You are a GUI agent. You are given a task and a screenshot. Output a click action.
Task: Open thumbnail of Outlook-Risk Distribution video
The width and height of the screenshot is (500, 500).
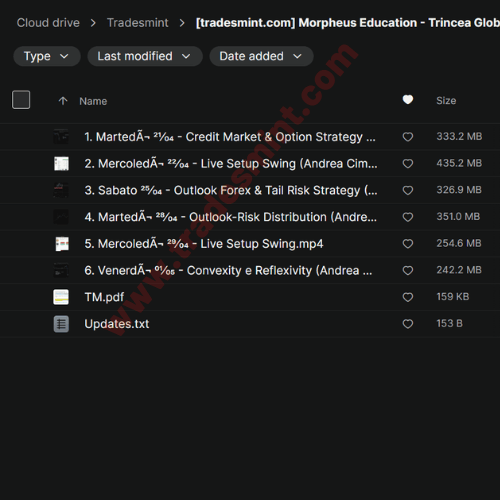click(x=61, y=217)
